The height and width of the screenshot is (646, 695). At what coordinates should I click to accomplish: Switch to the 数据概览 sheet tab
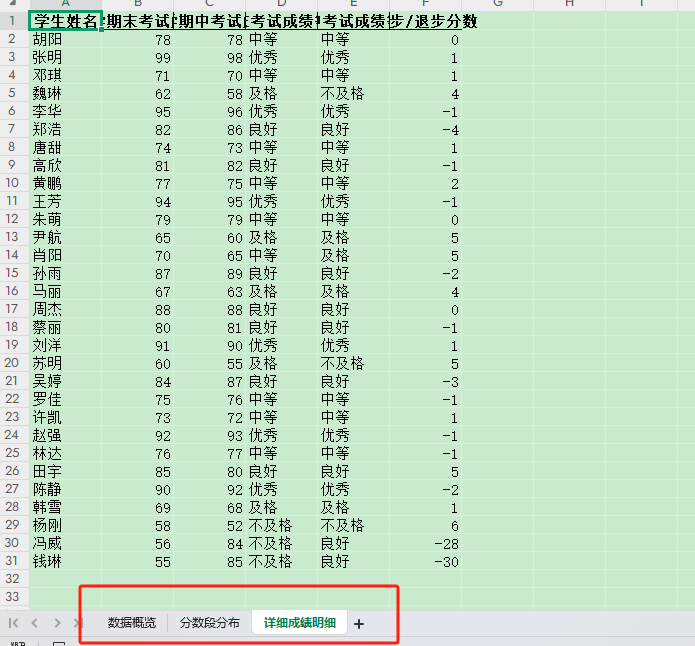pos(132,623)
